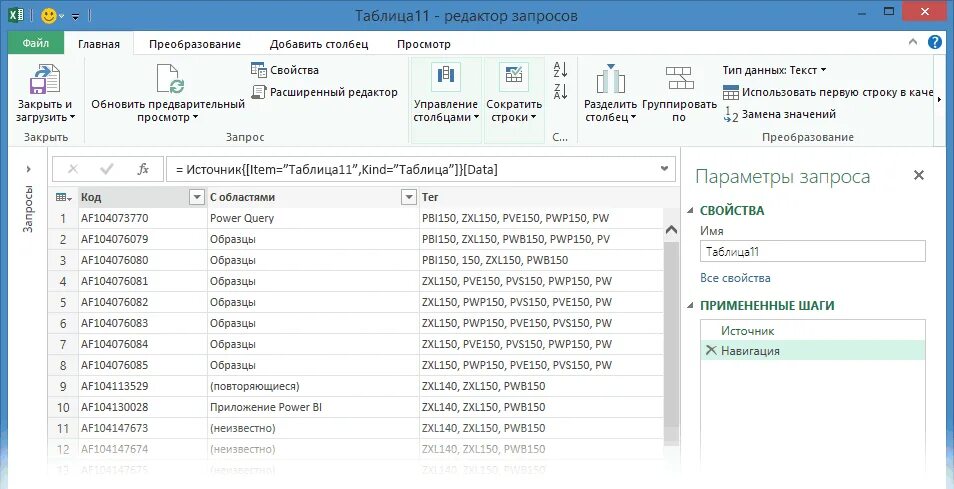Image resolution: width=954 pixels, height=489 pixels.
Task: Click Использовать первую строку в качестве заголовков
Action: [x=827, y=92]
